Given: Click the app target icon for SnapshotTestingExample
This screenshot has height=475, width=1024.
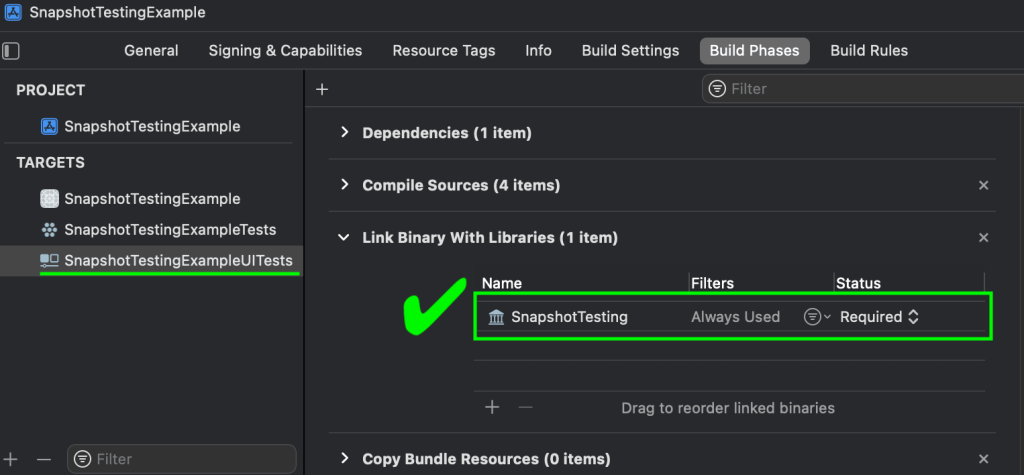Looking at the screenshot, I should [x=50, y=199].
